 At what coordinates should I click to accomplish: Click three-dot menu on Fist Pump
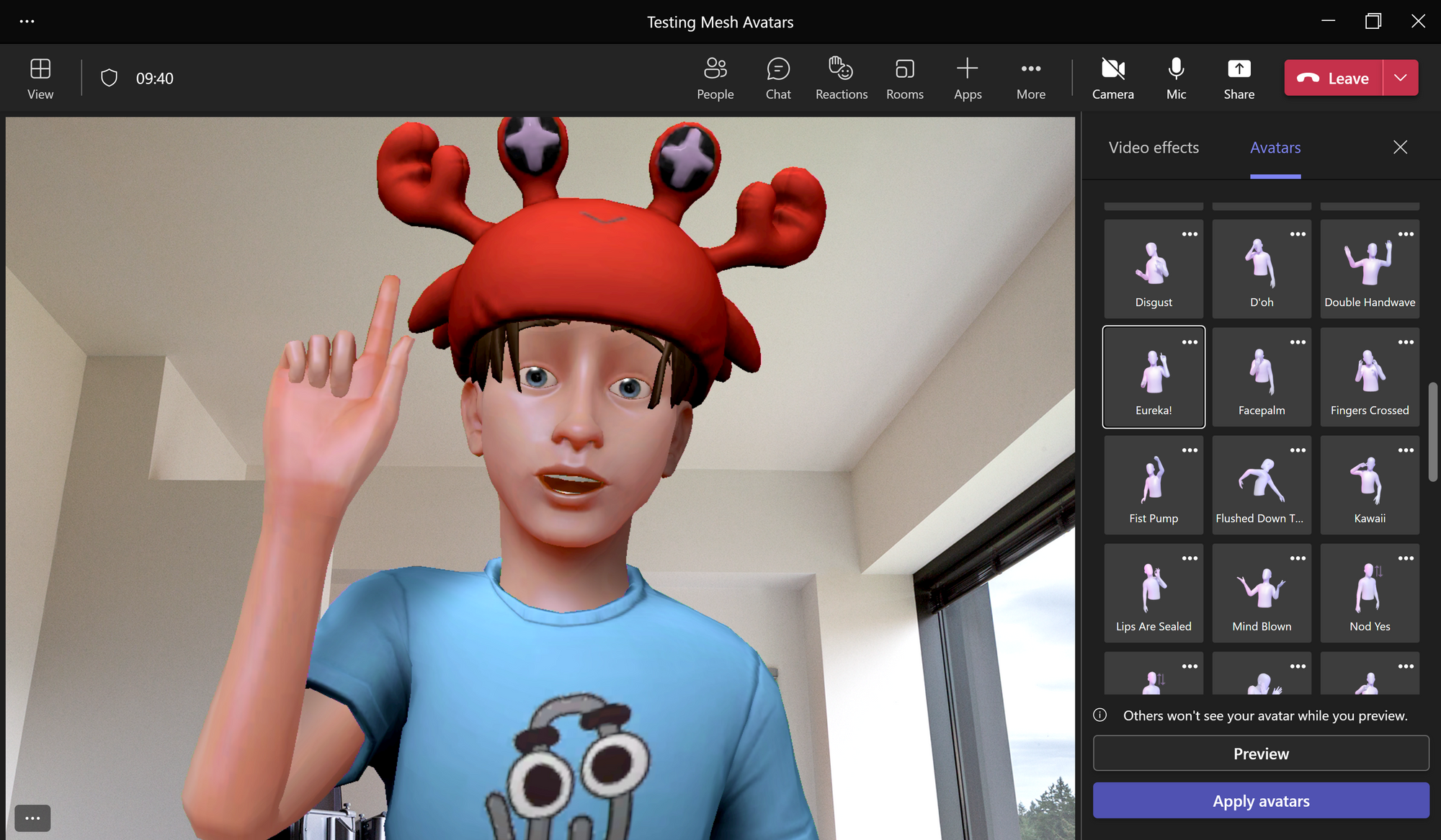pos(1188,450)
